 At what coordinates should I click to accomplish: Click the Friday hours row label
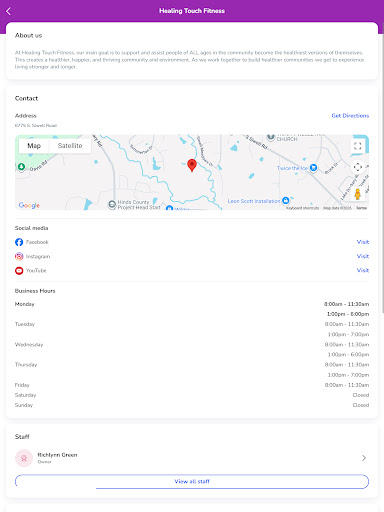point(22,385)
